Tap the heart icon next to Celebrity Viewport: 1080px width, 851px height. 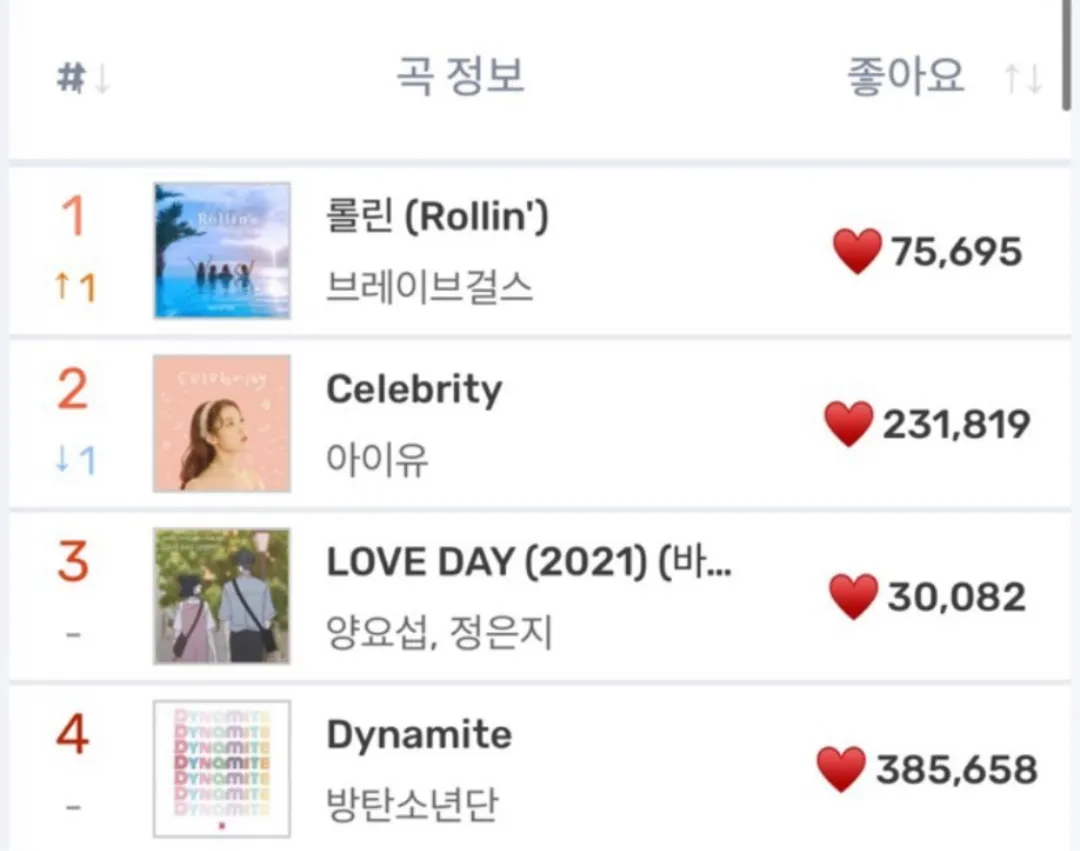point(849,425)
